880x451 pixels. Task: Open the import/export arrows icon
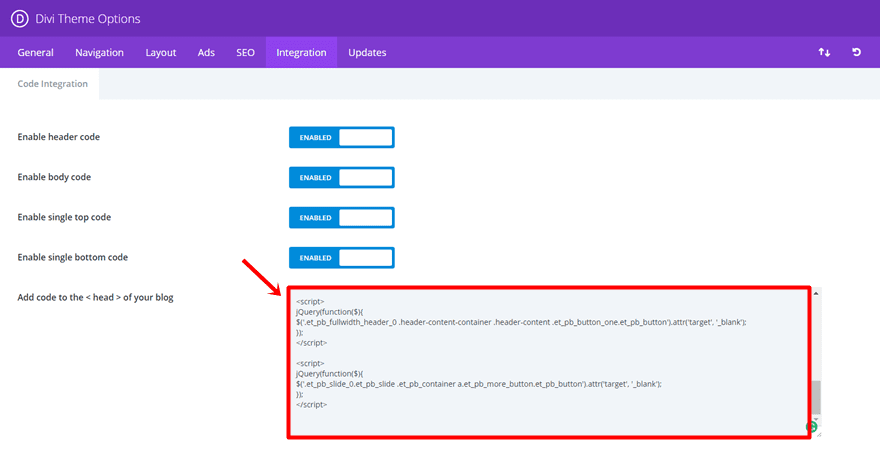[824, 52]
